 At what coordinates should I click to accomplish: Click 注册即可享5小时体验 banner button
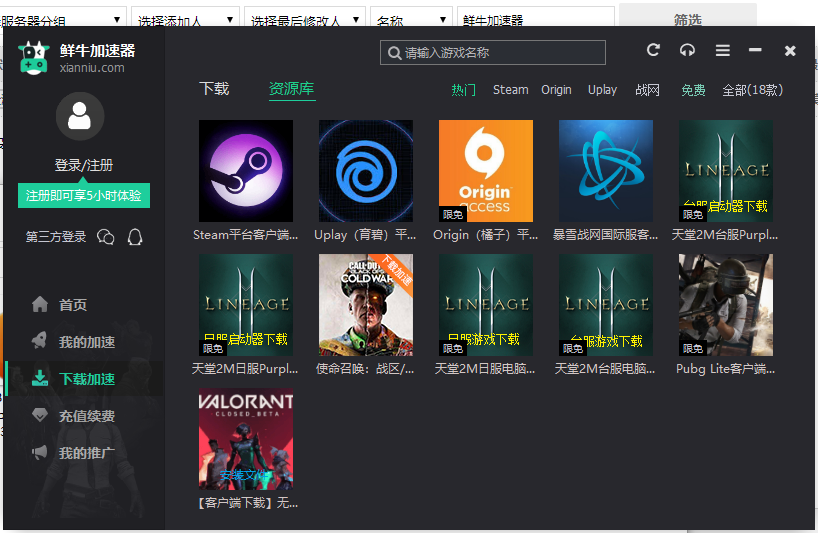(x=84, y=196)
